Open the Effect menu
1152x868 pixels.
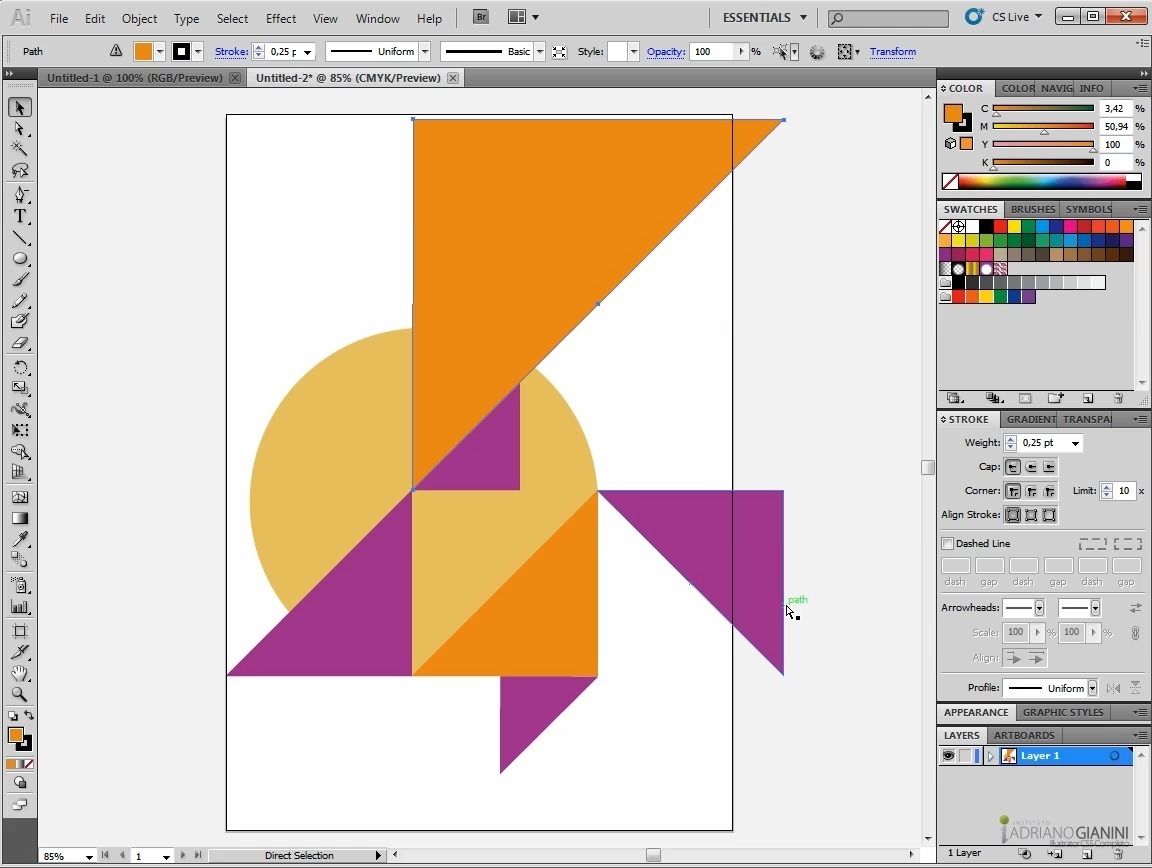click(281, 18)
